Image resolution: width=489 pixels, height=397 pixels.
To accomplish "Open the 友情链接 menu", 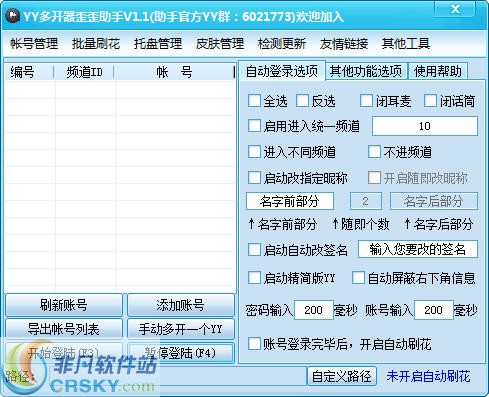I will pos(344,44).
